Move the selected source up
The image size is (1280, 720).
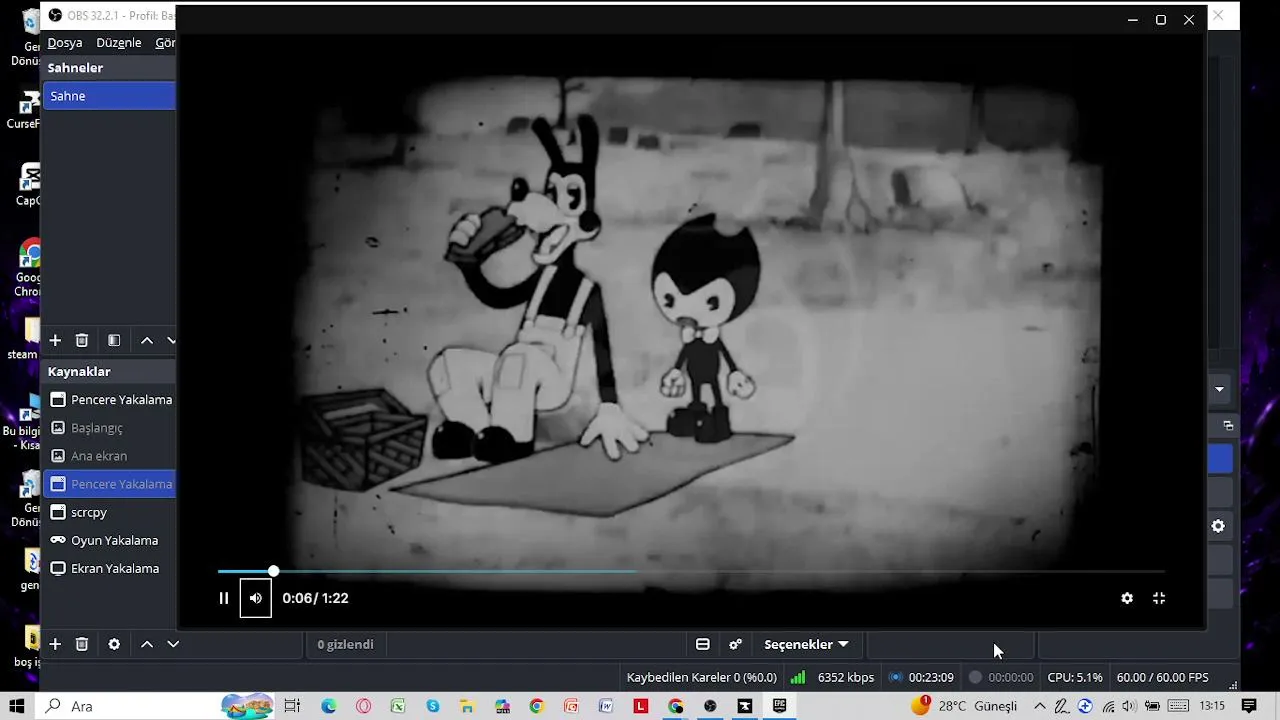point(147,644)
